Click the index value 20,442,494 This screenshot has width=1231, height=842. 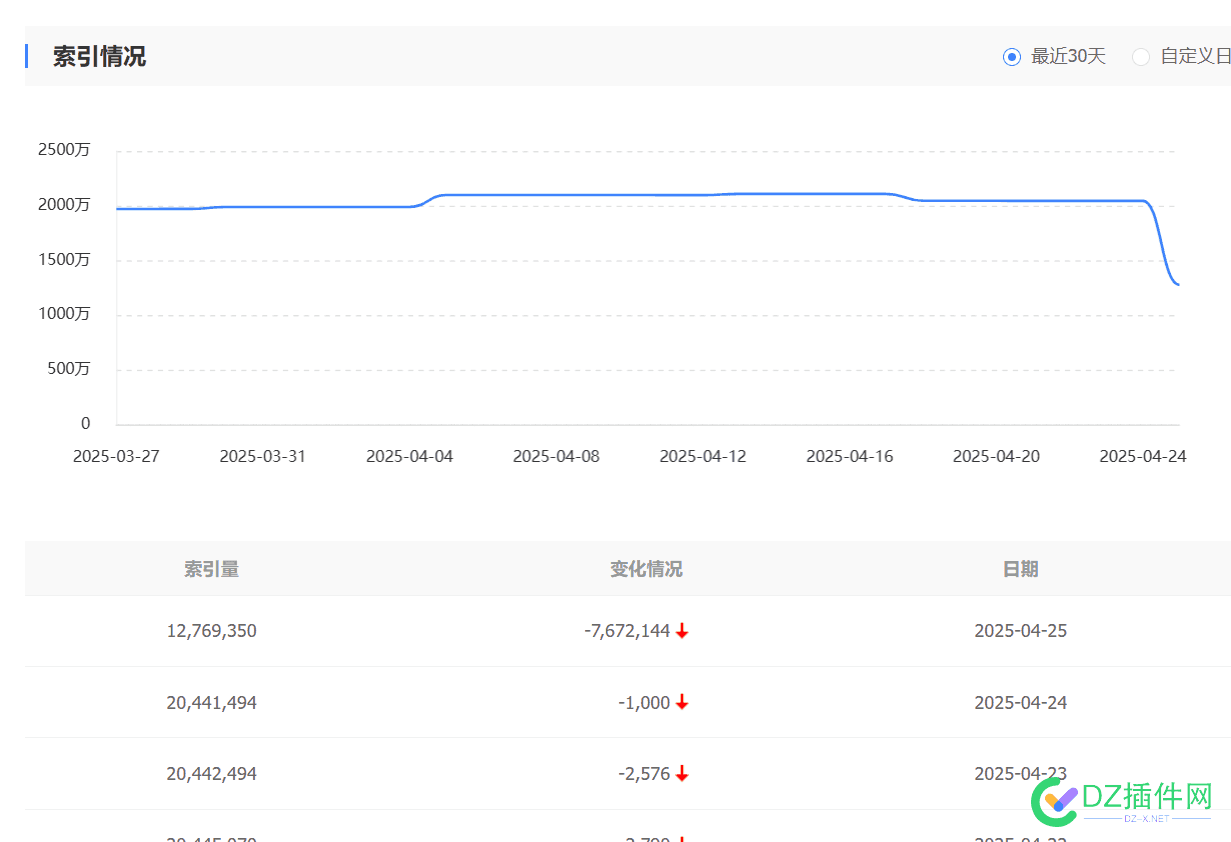(211, 774)
